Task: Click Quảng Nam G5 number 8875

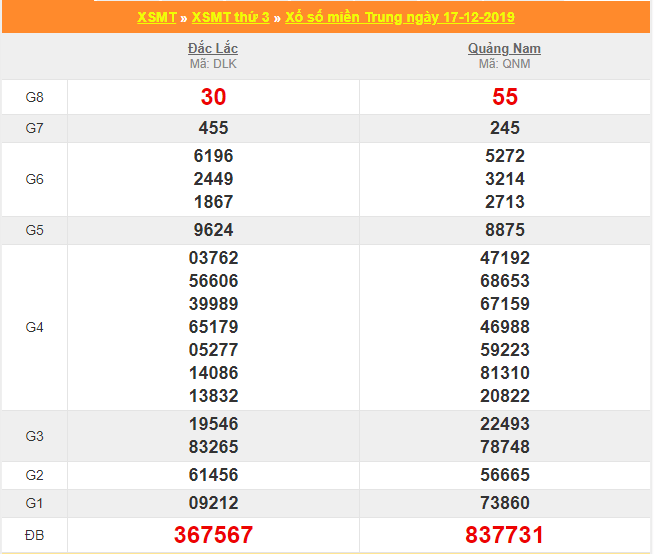Action: (505, 230)
